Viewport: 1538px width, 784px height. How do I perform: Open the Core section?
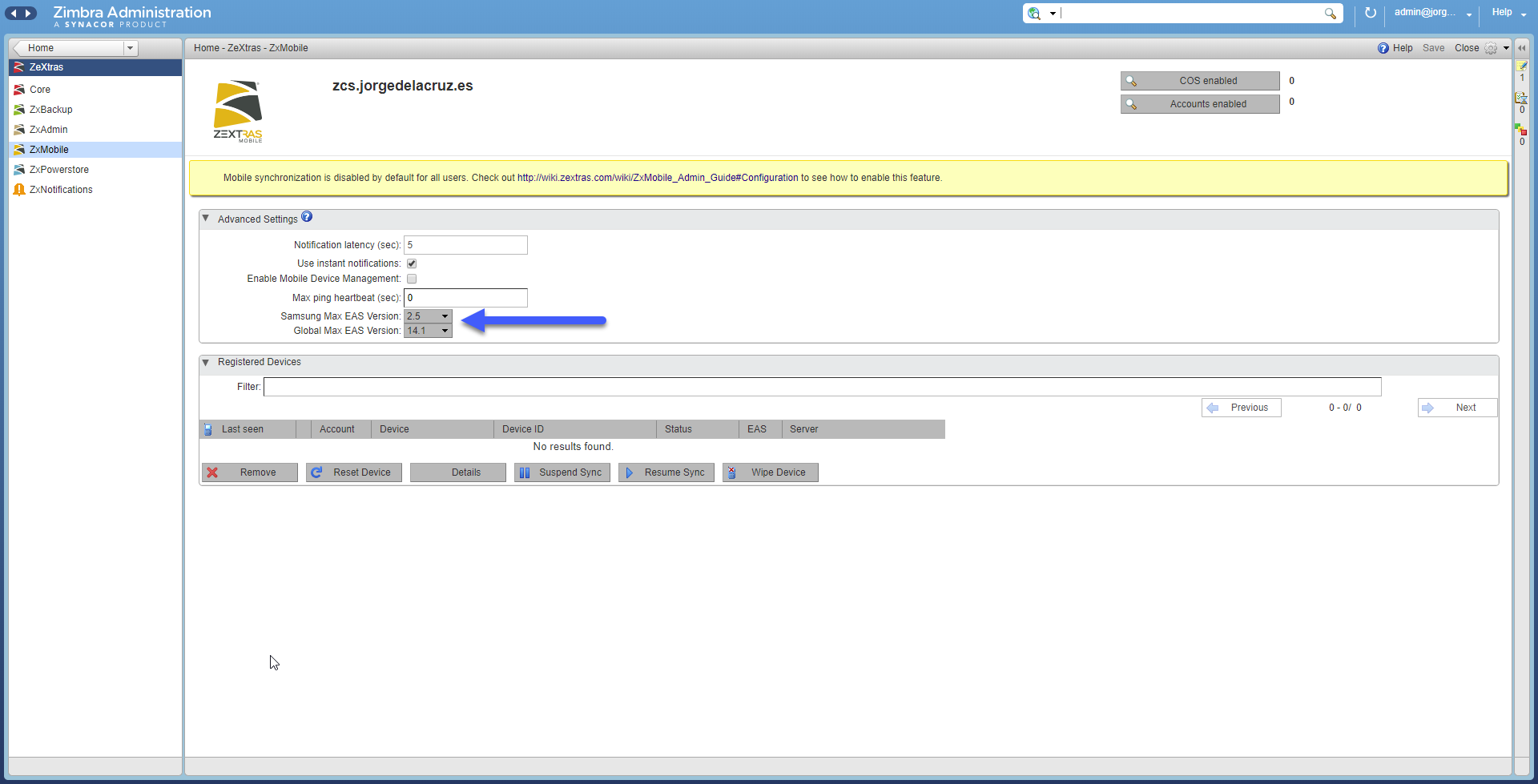coord(95,90)
